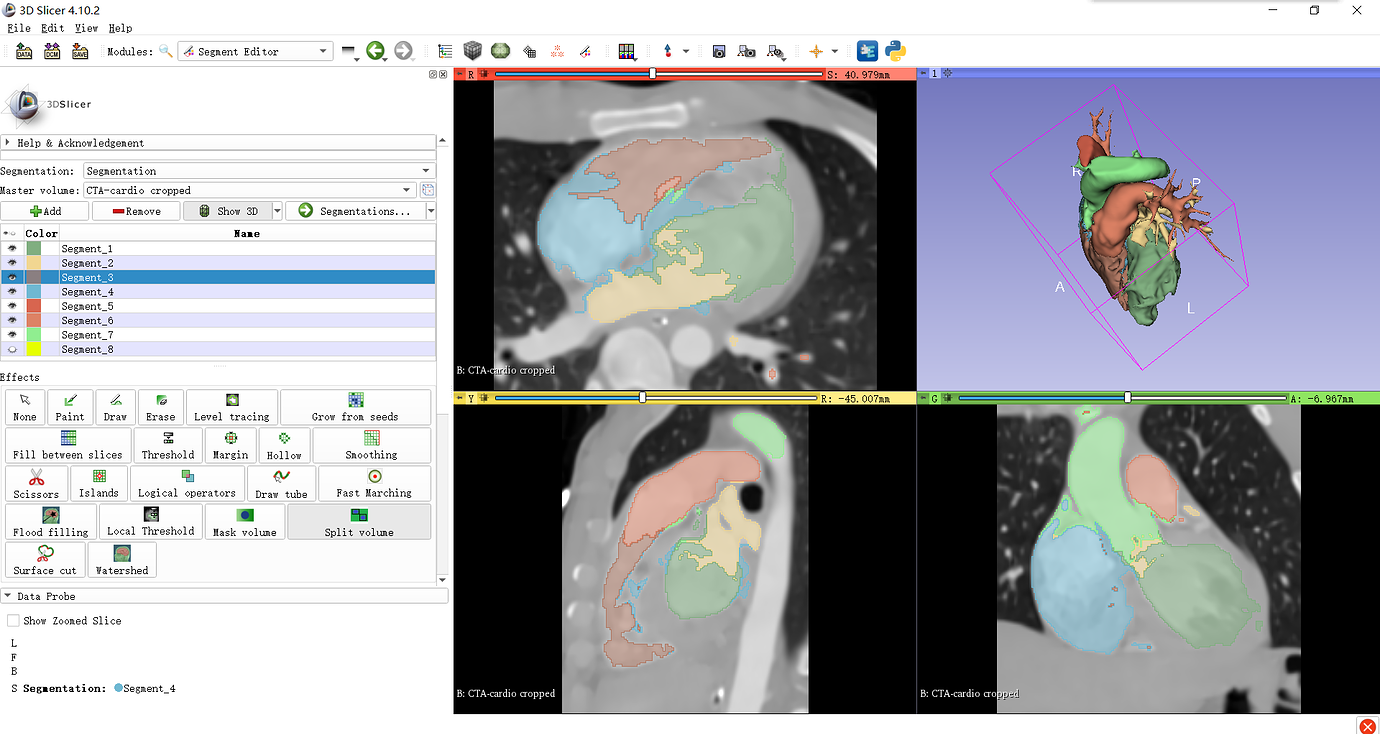
Task: Open the Python interactor icon
Action: click(x=895, y=51)
